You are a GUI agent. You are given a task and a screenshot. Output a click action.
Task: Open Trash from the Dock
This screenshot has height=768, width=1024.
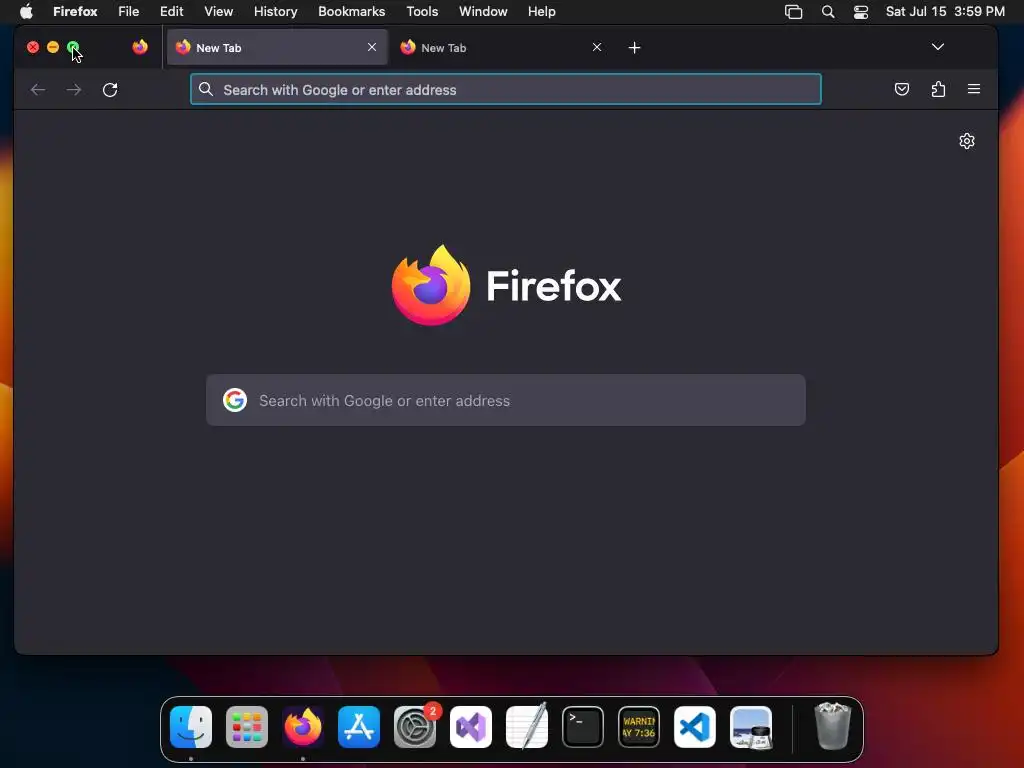[x=833, y=726]
